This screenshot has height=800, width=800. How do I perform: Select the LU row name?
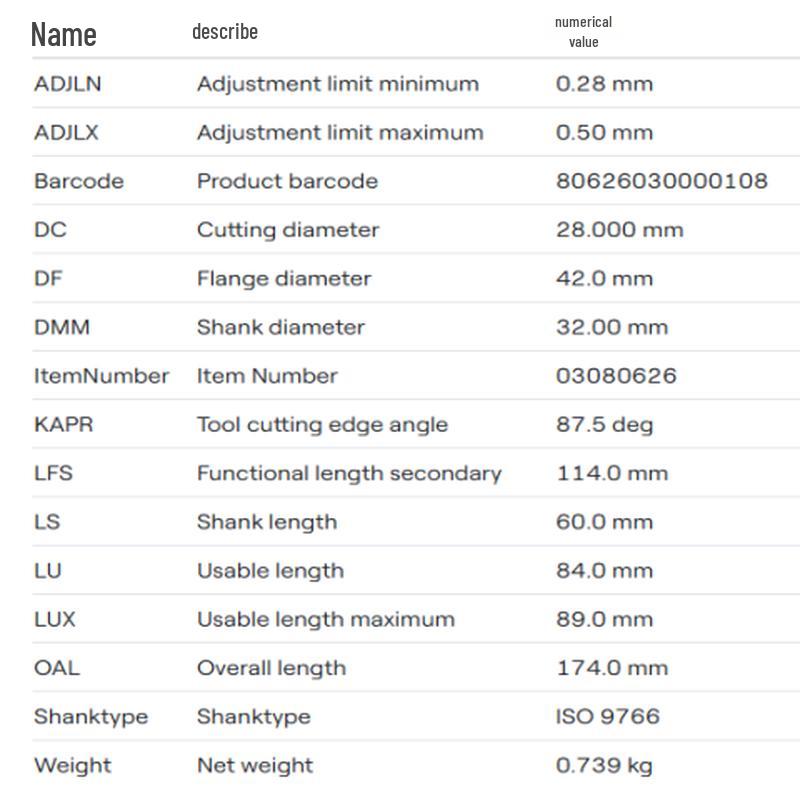[x=48, y=570]
